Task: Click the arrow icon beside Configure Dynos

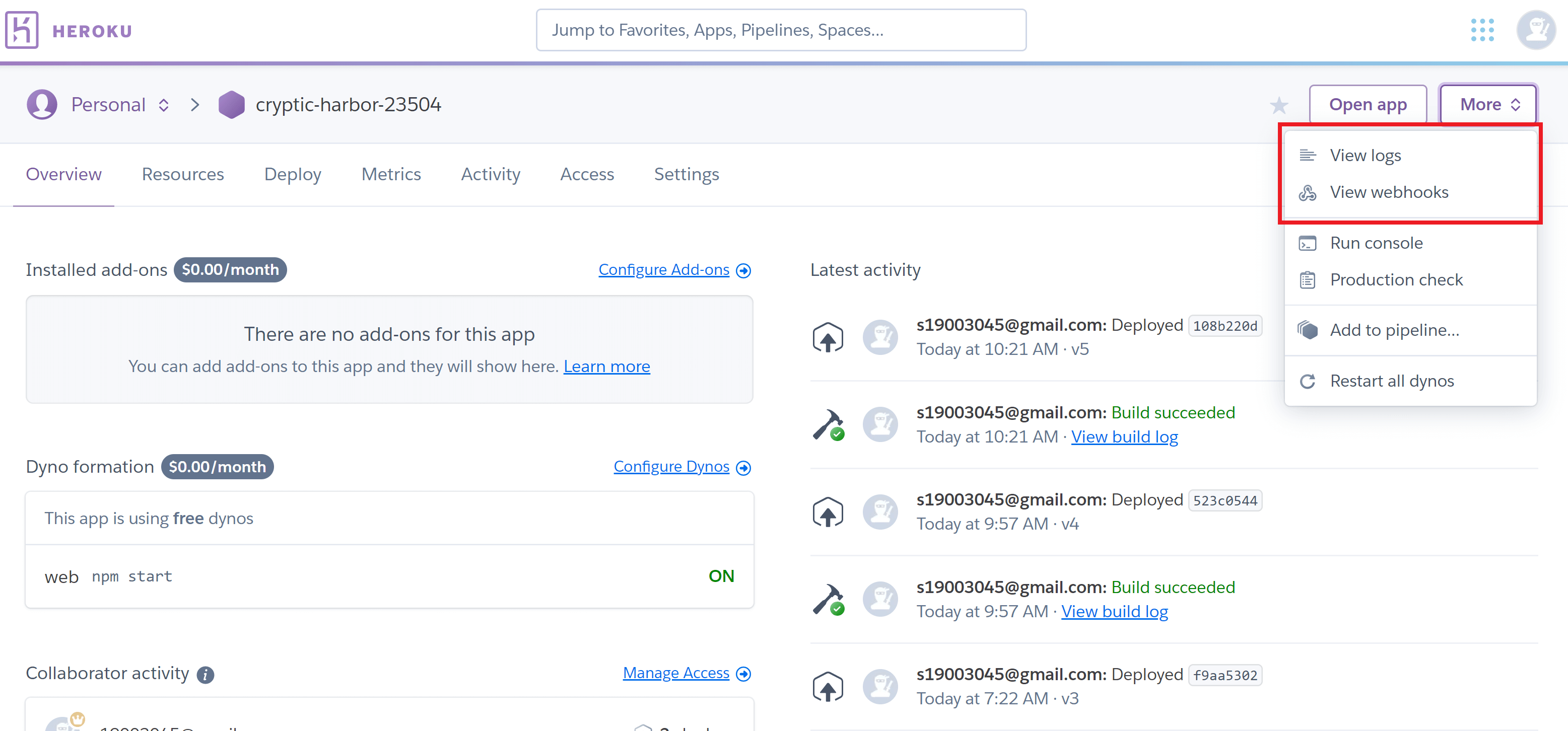Action: pyautogui.click(x=743, y=468)
